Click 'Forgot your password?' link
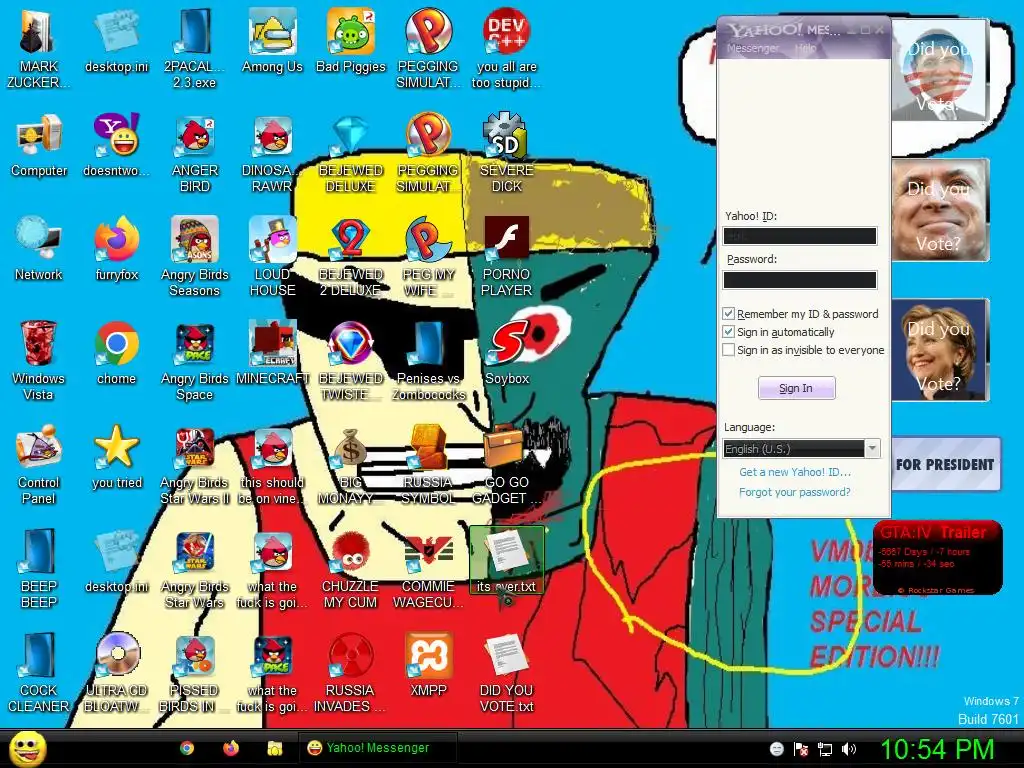The height and width of the screenshot is (768, 1024). pos(794,492)
